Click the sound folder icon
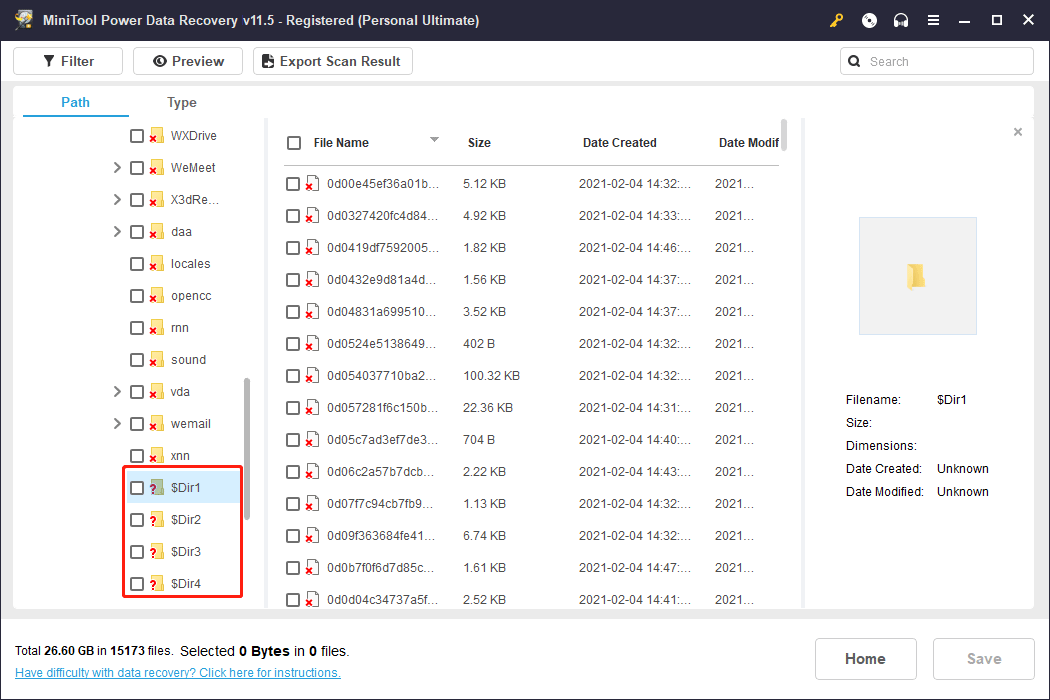The image size is (1050, 700). (157, 360)
